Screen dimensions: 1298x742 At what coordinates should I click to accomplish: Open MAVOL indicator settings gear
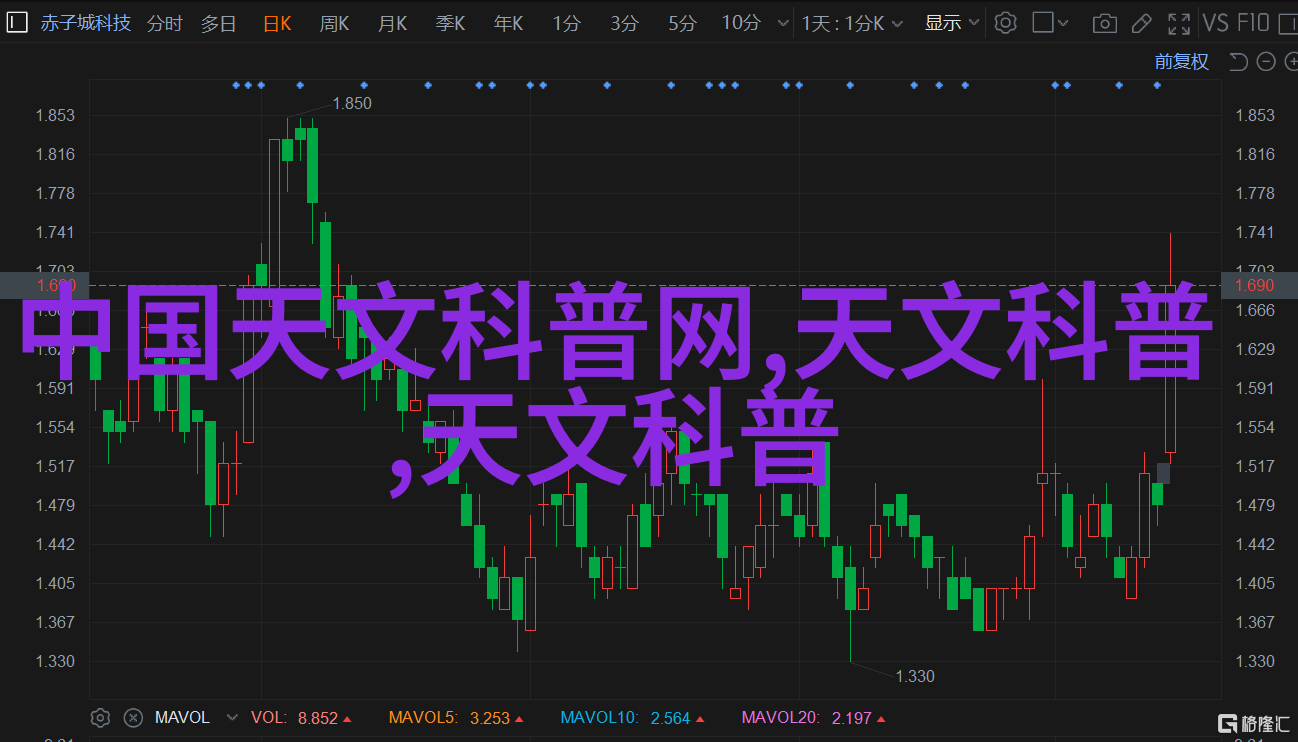(x=100, y=717)
